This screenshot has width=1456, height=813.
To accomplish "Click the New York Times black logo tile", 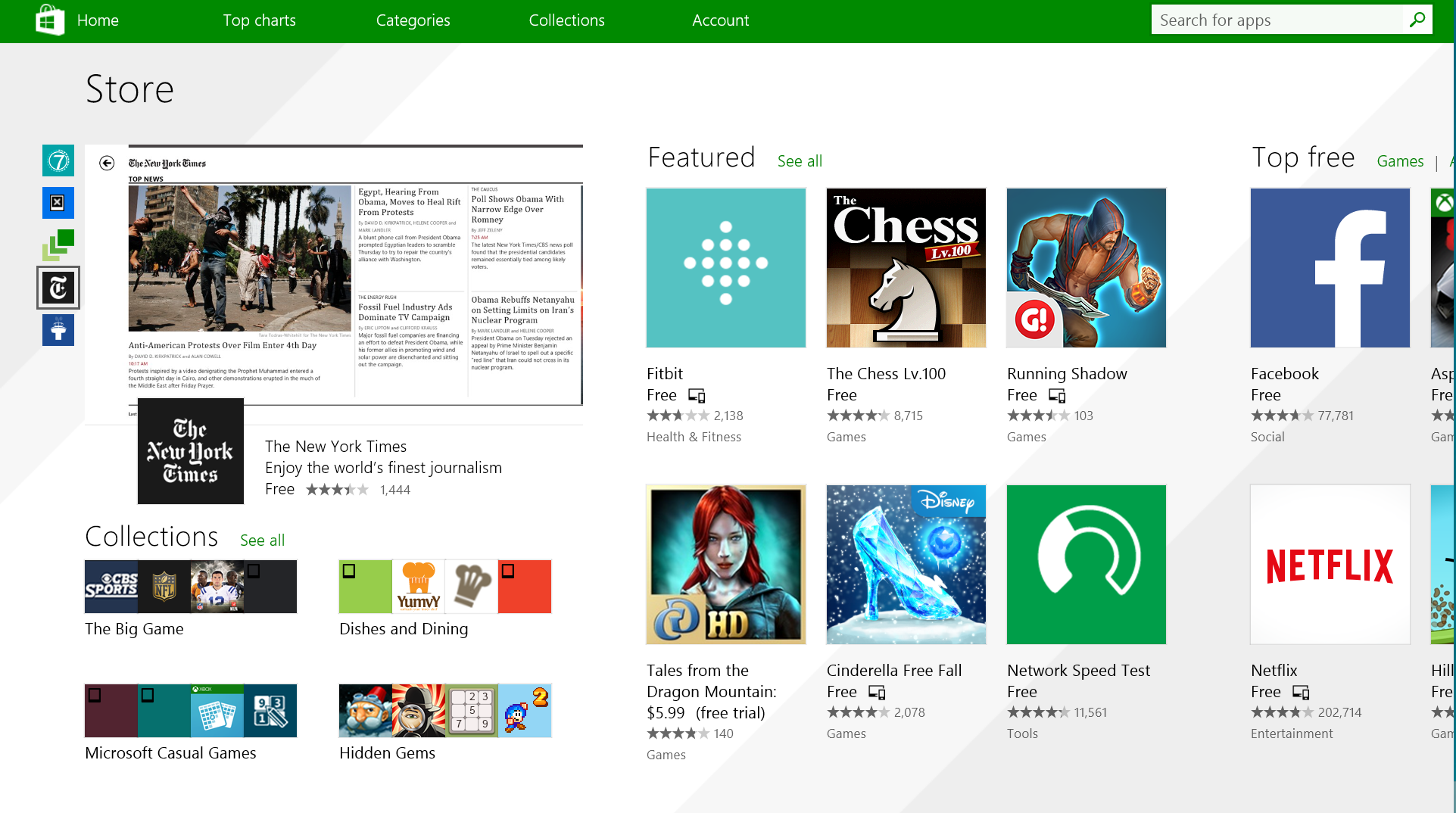I will [x=191, y=451].
